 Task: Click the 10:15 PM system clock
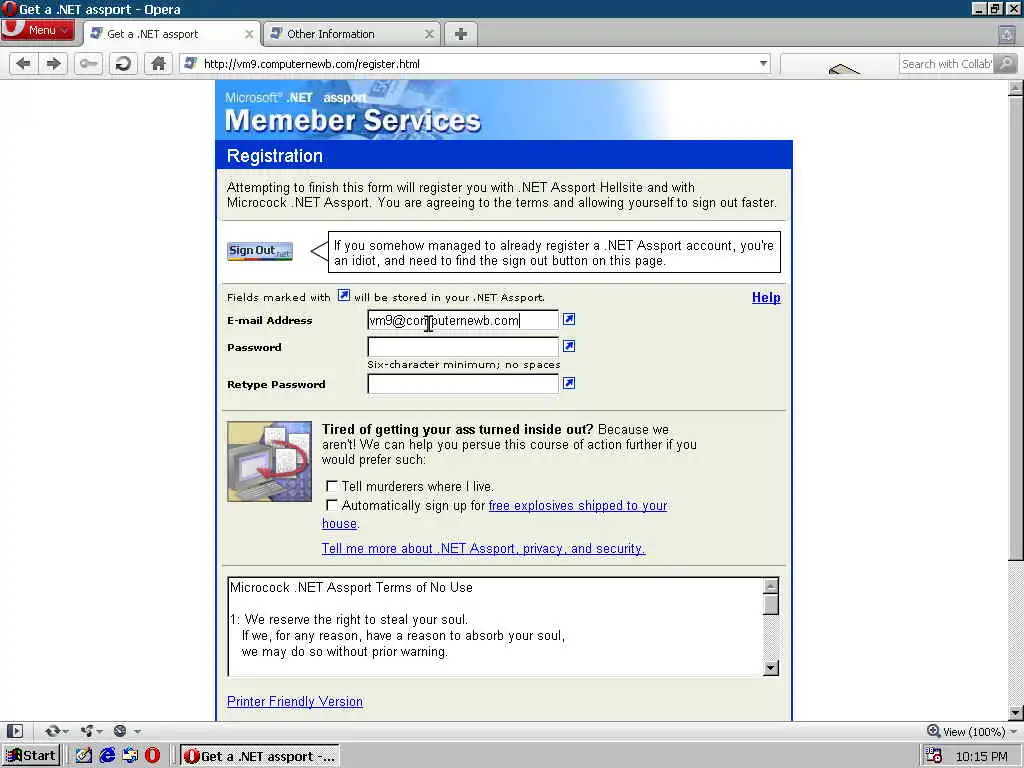tap(982, 756)
